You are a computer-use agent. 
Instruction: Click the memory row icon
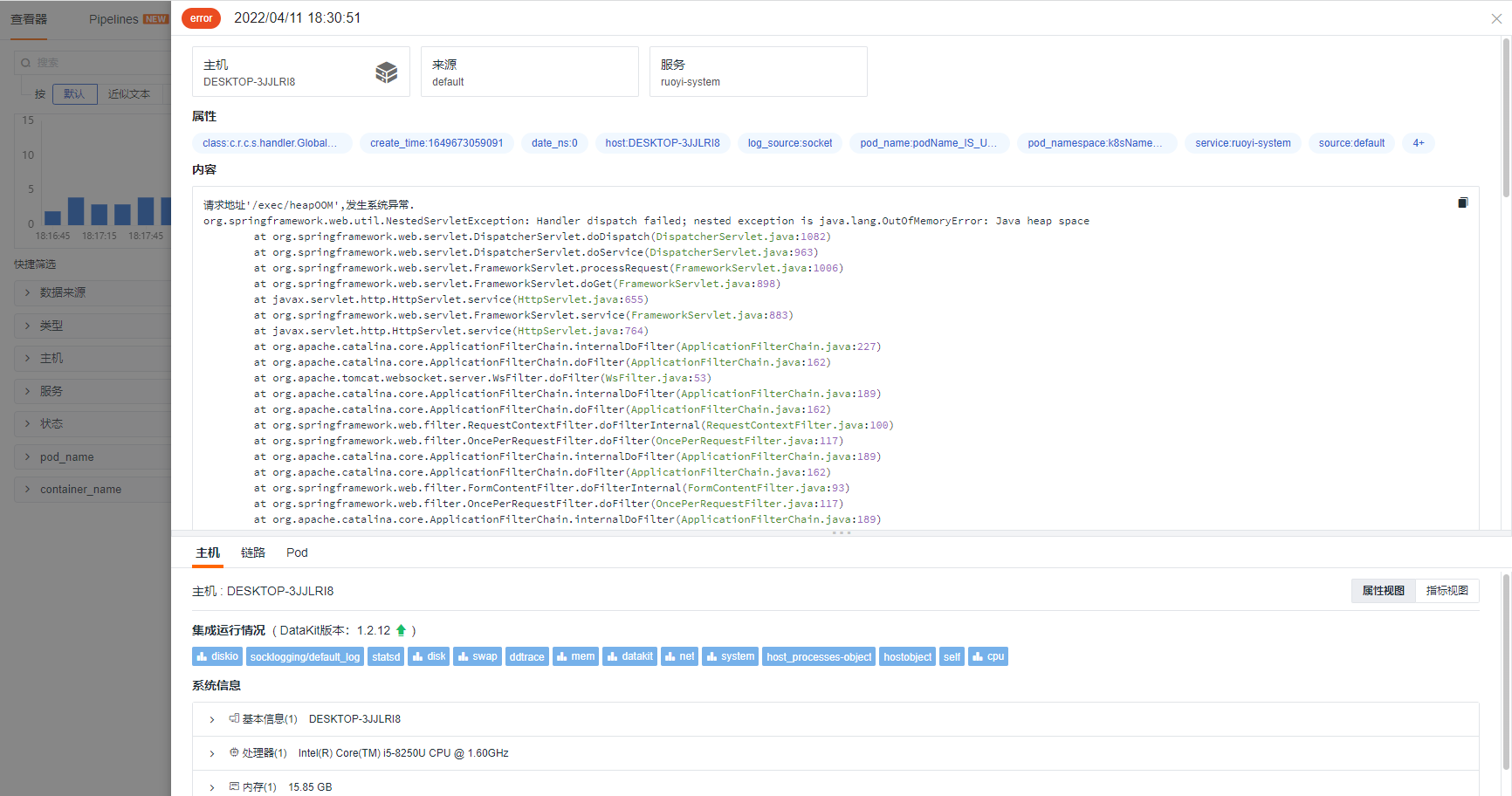tap(234, 786)
